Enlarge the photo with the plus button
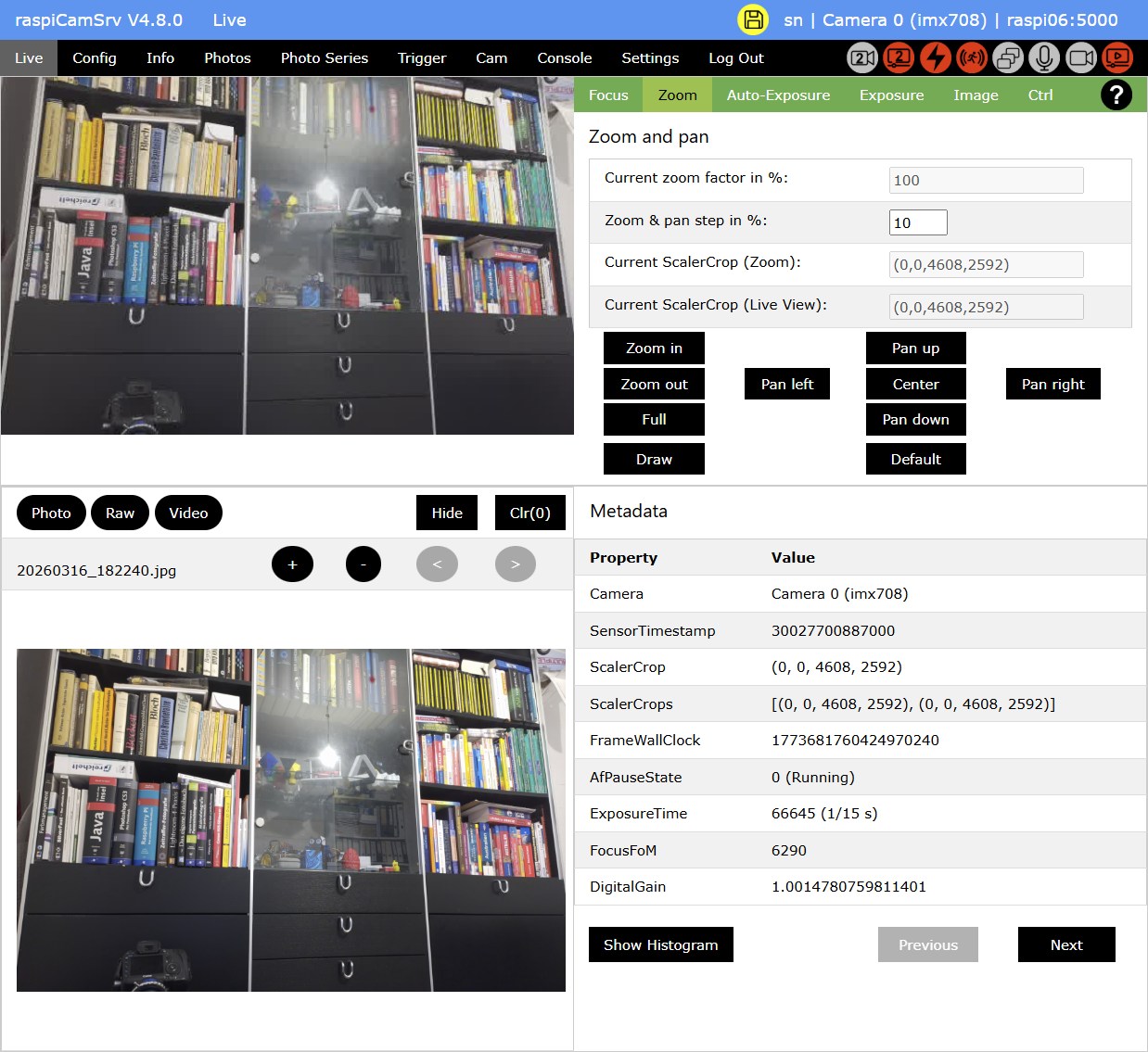 [292, 564]
